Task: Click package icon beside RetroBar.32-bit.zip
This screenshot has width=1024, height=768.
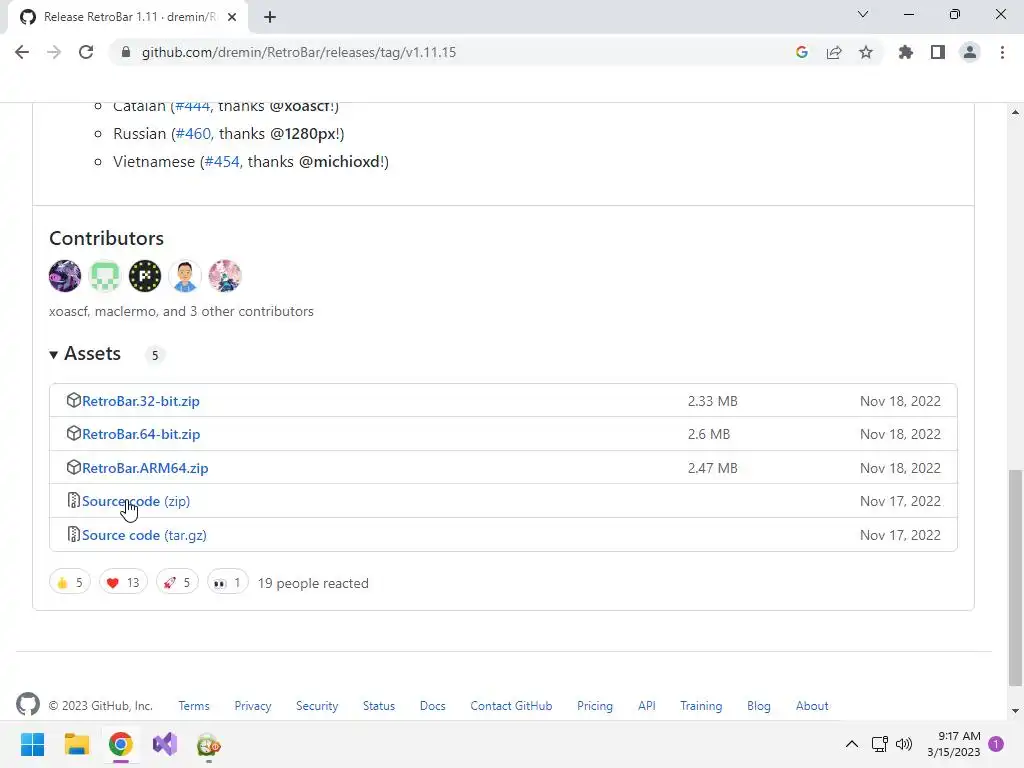Action: (74, 400)
